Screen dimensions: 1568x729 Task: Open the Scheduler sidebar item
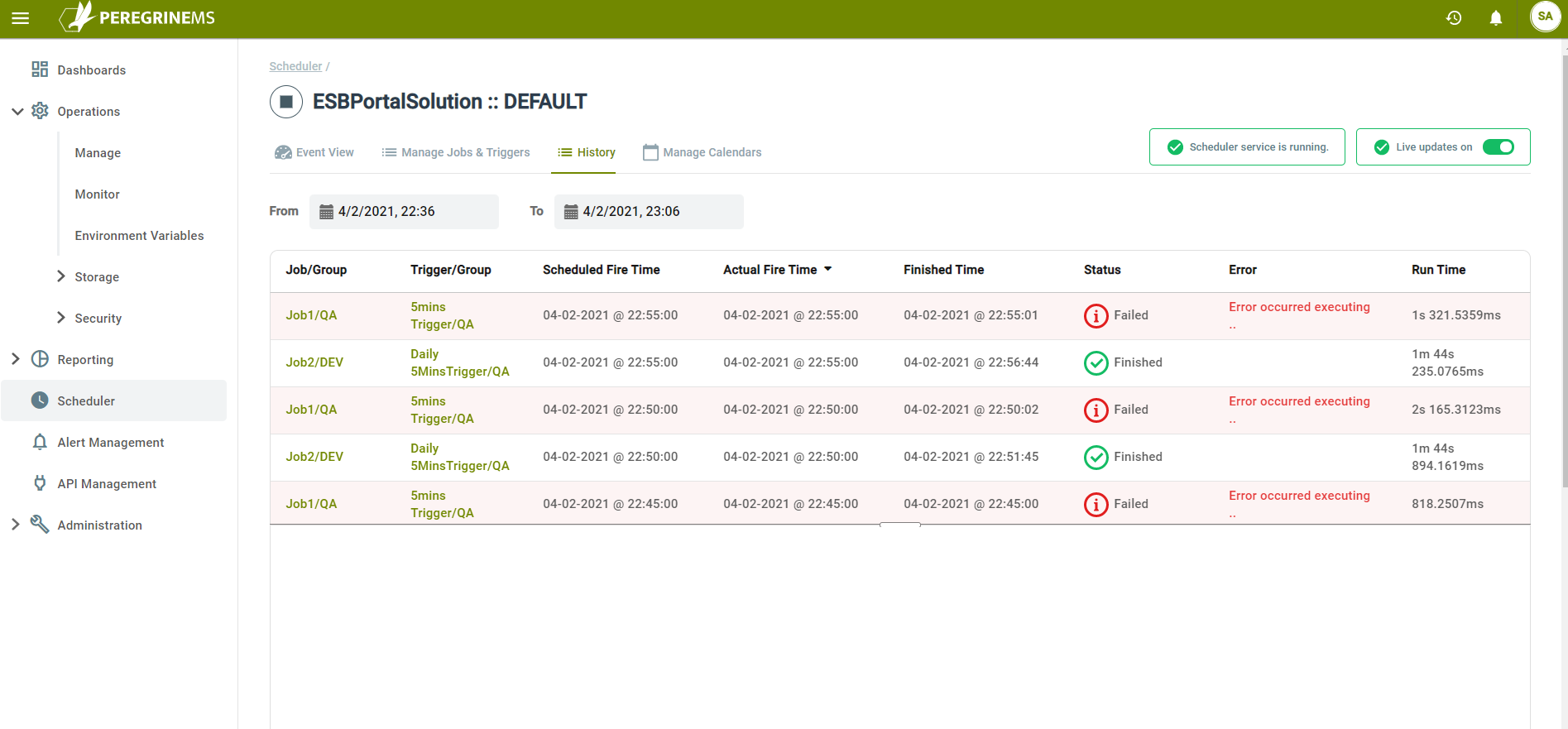click(x=114, y=400)
